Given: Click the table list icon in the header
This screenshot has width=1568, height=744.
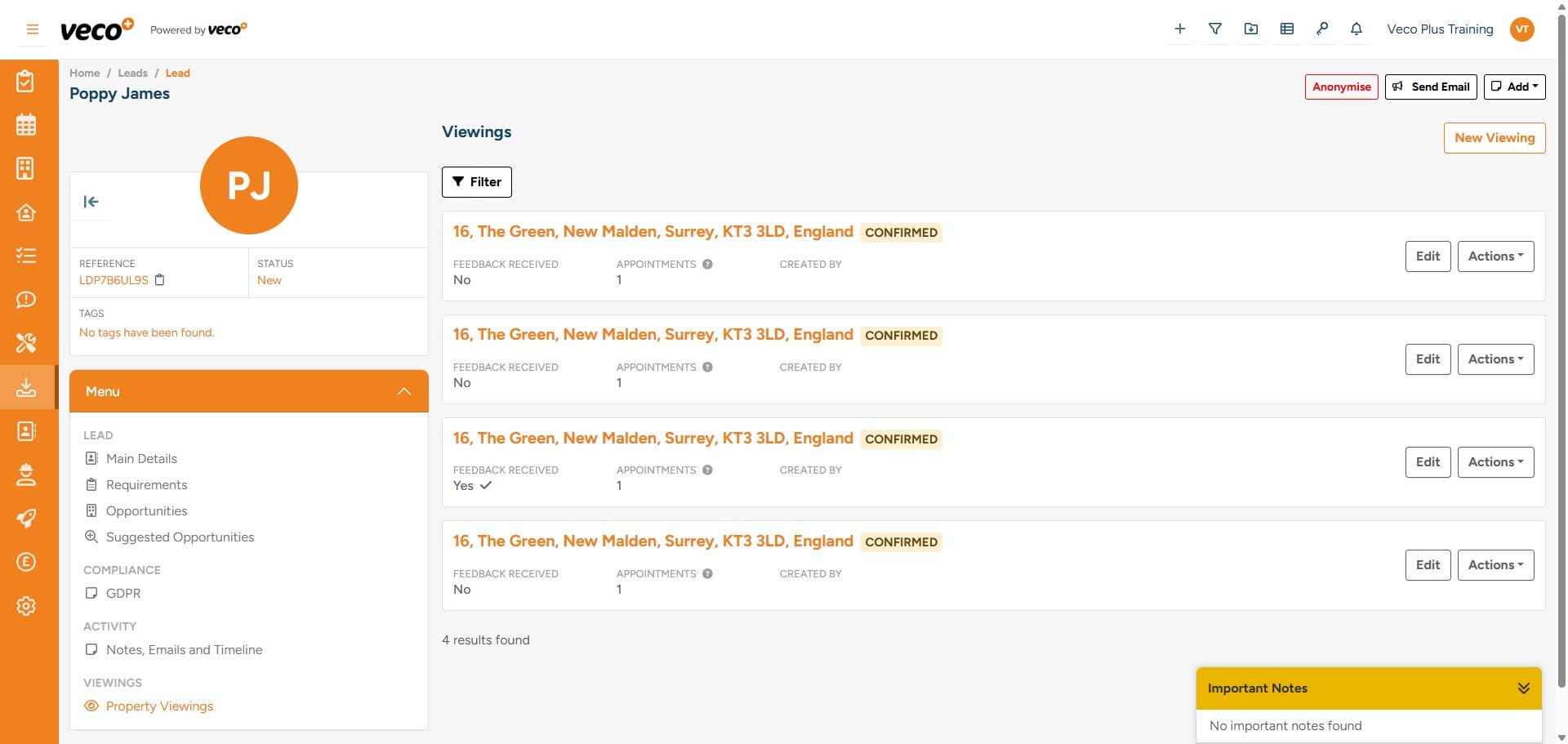Looking at the screenshot, I should point(1287,29).
